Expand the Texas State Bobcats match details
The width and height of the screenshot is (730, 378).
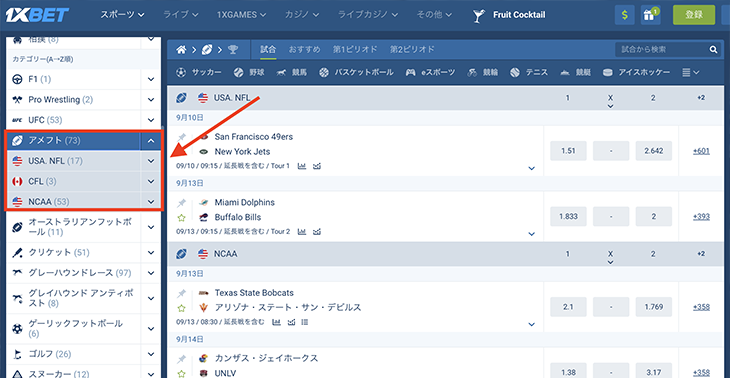click(x=532, y=324)
